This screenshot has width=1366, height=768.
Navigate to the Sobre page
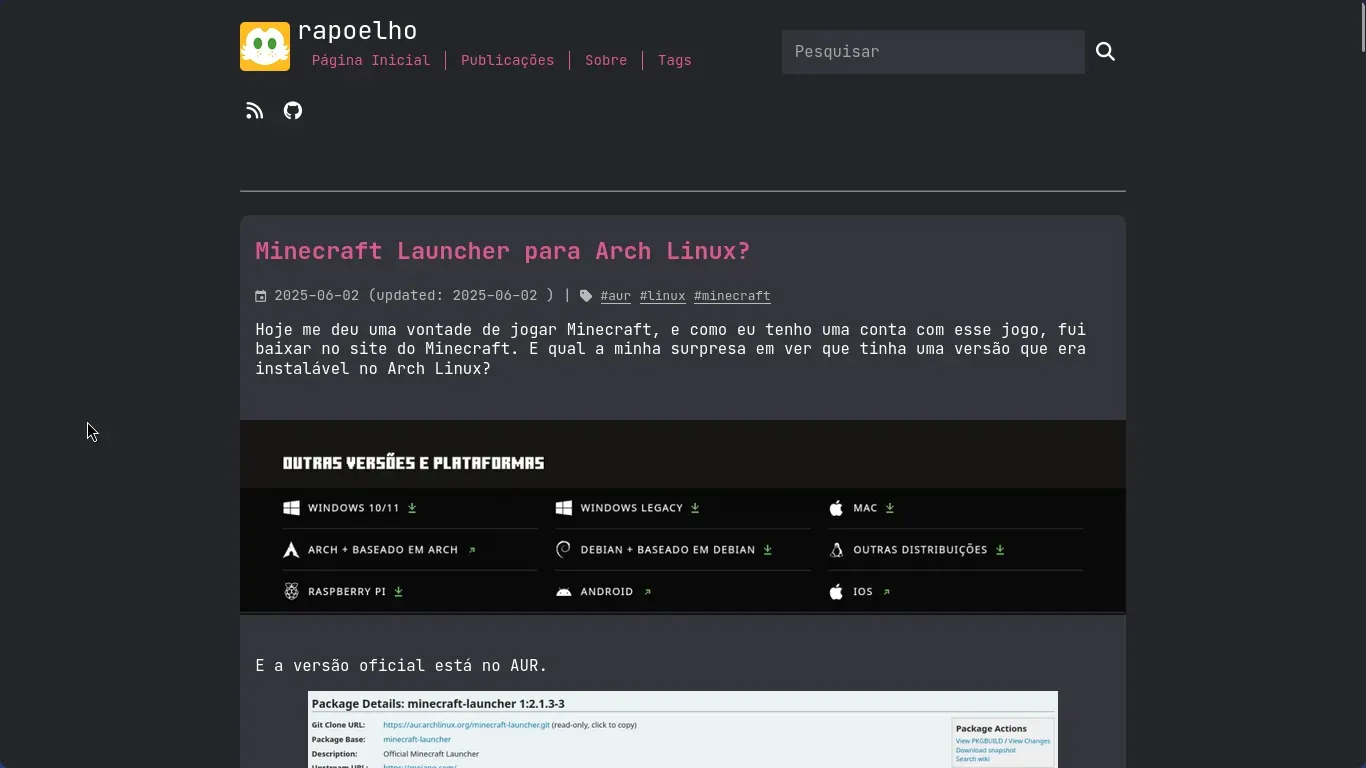click(x=606, y=61)
